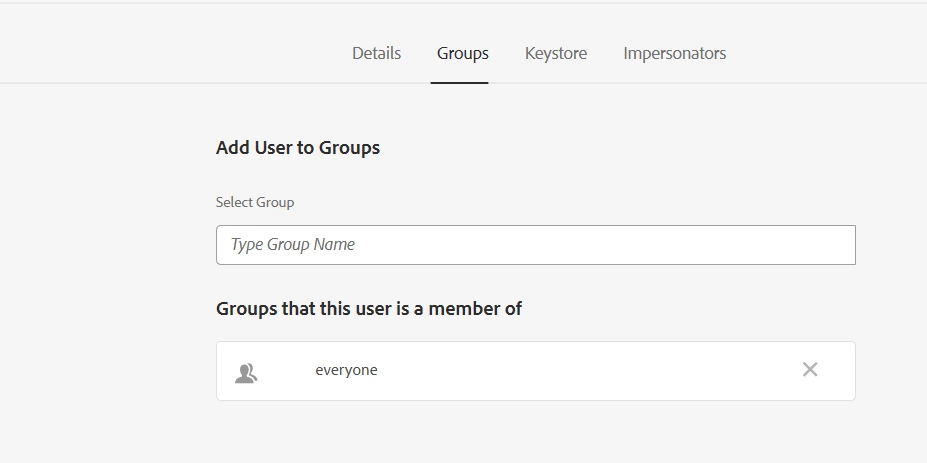Click the two-person silhouette icon
Image resolution: width=927 pixels, height=463 pixels.
pos(246,373)
